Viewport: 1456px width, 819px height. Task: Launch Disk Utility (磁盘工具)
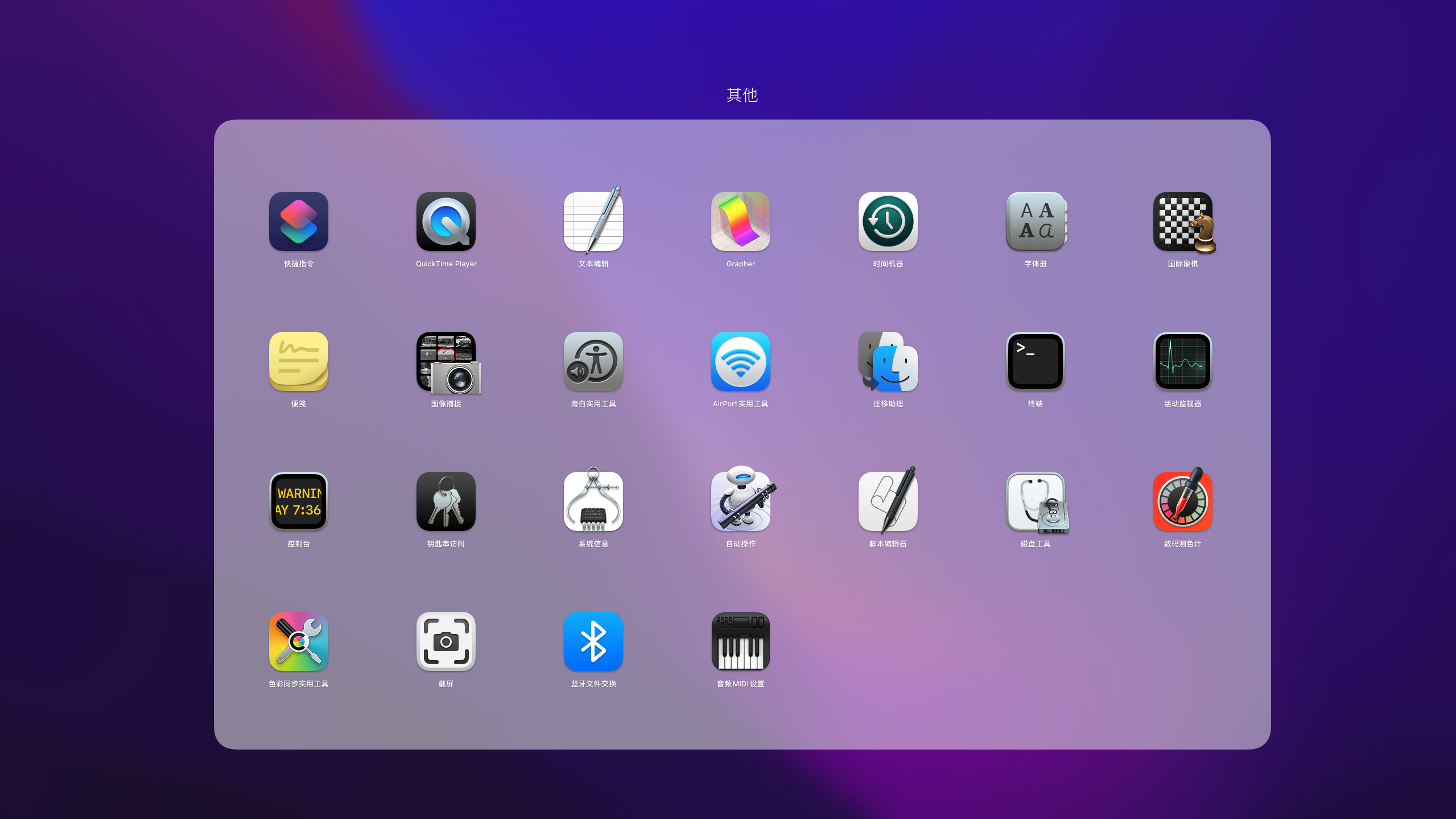click(1036, 501)
